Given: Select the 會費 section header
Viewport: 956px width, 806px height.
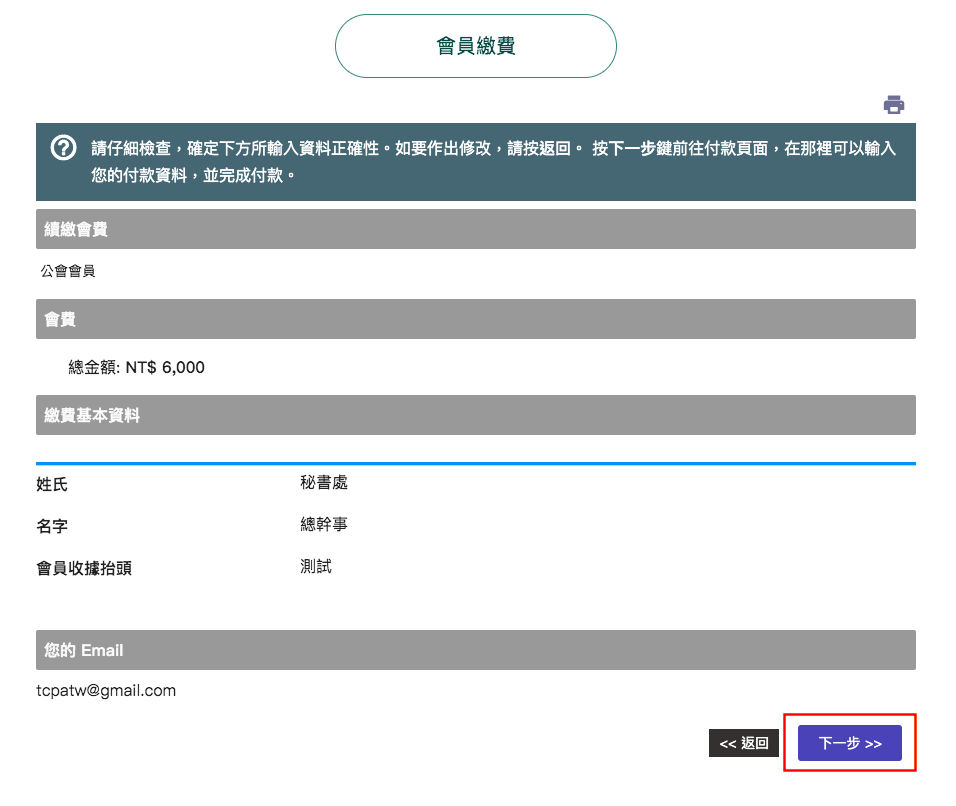Looking at the screenshot, I should (x=476, y=319).
